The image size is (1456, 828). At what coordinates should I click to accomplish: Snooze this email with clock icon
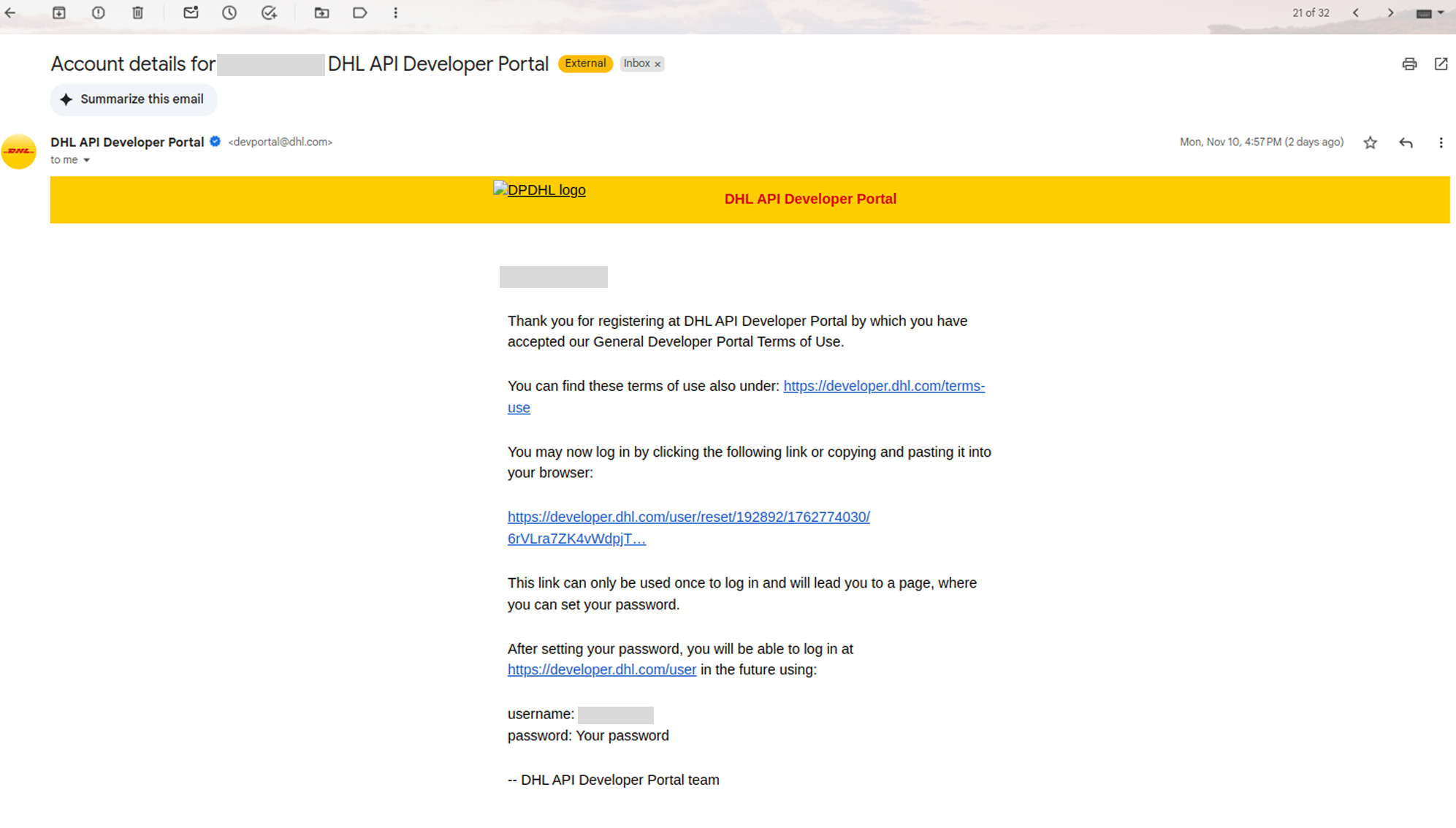click(229, 12)
